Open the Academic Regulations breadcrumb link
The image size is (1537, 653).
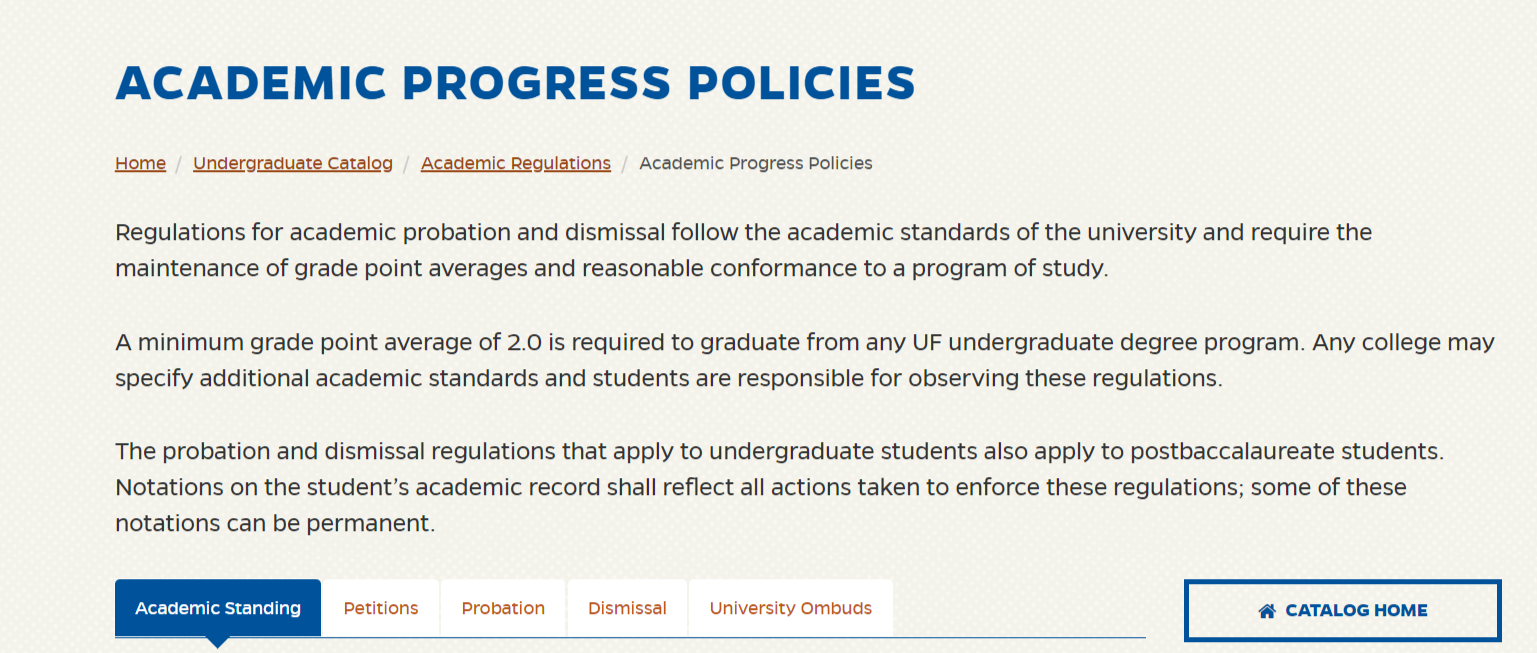(515, 163)
